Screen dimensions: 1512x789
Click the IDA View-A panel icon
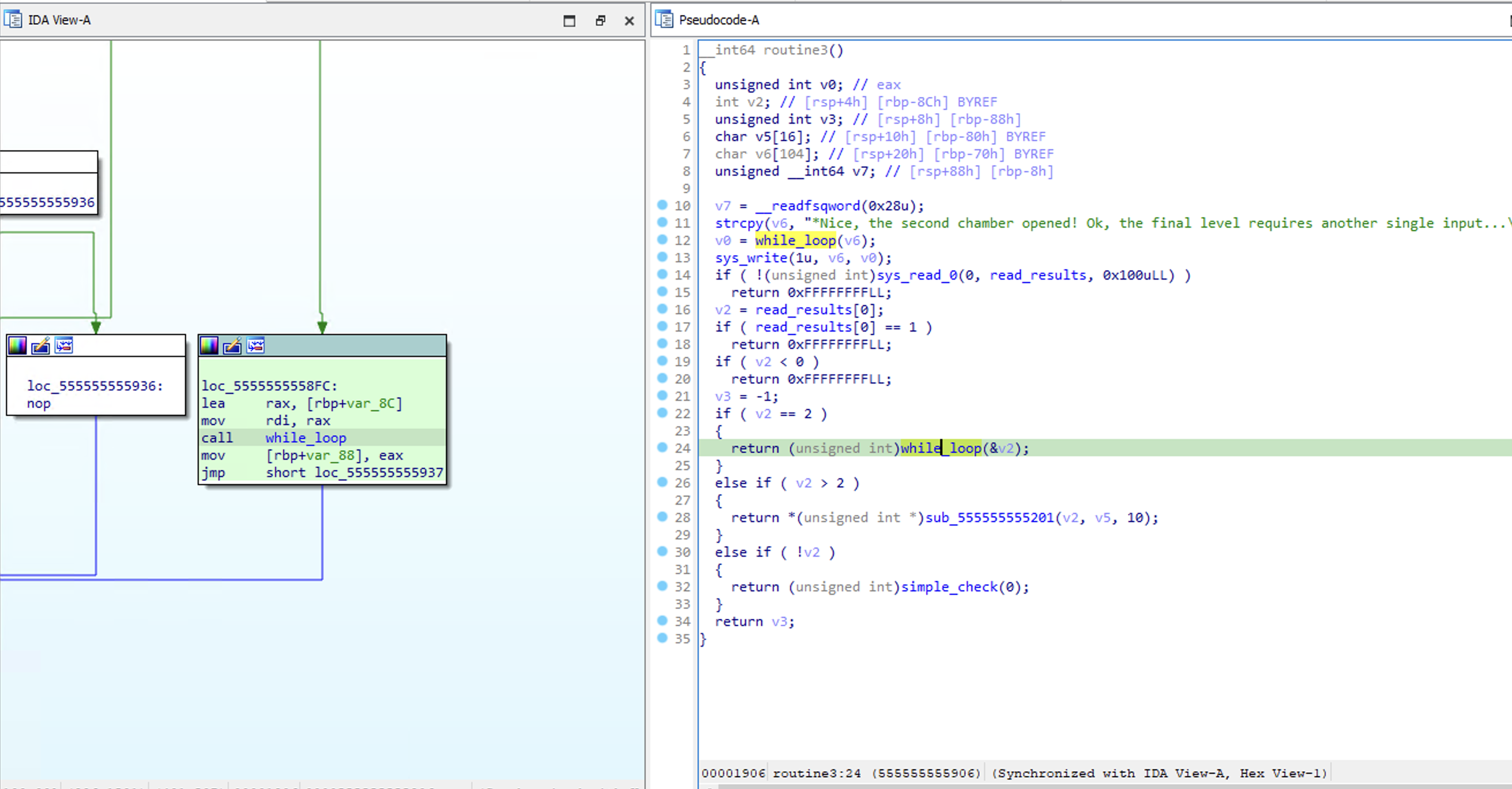point(12,20)
